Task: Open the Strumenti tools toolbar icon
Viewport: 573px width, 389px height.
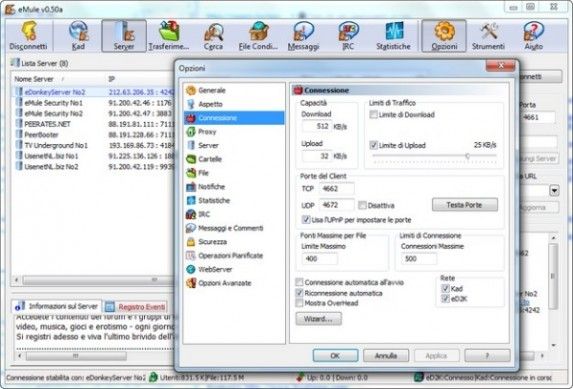Action: pyautogui.click(x=489, y=35)
